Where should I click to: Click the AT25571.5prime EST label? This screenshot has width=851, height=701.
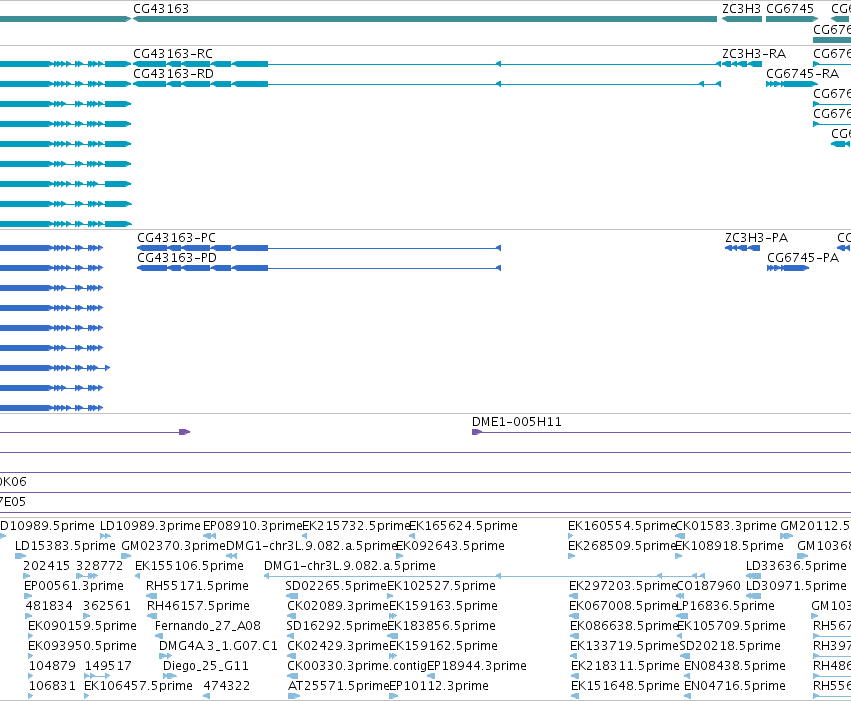click(x=339, y=686)
